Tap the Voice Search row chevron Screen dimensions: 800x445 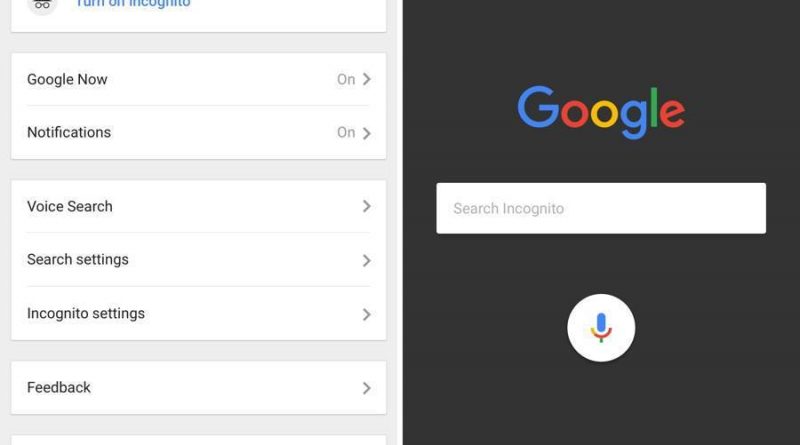coord(367,206)
